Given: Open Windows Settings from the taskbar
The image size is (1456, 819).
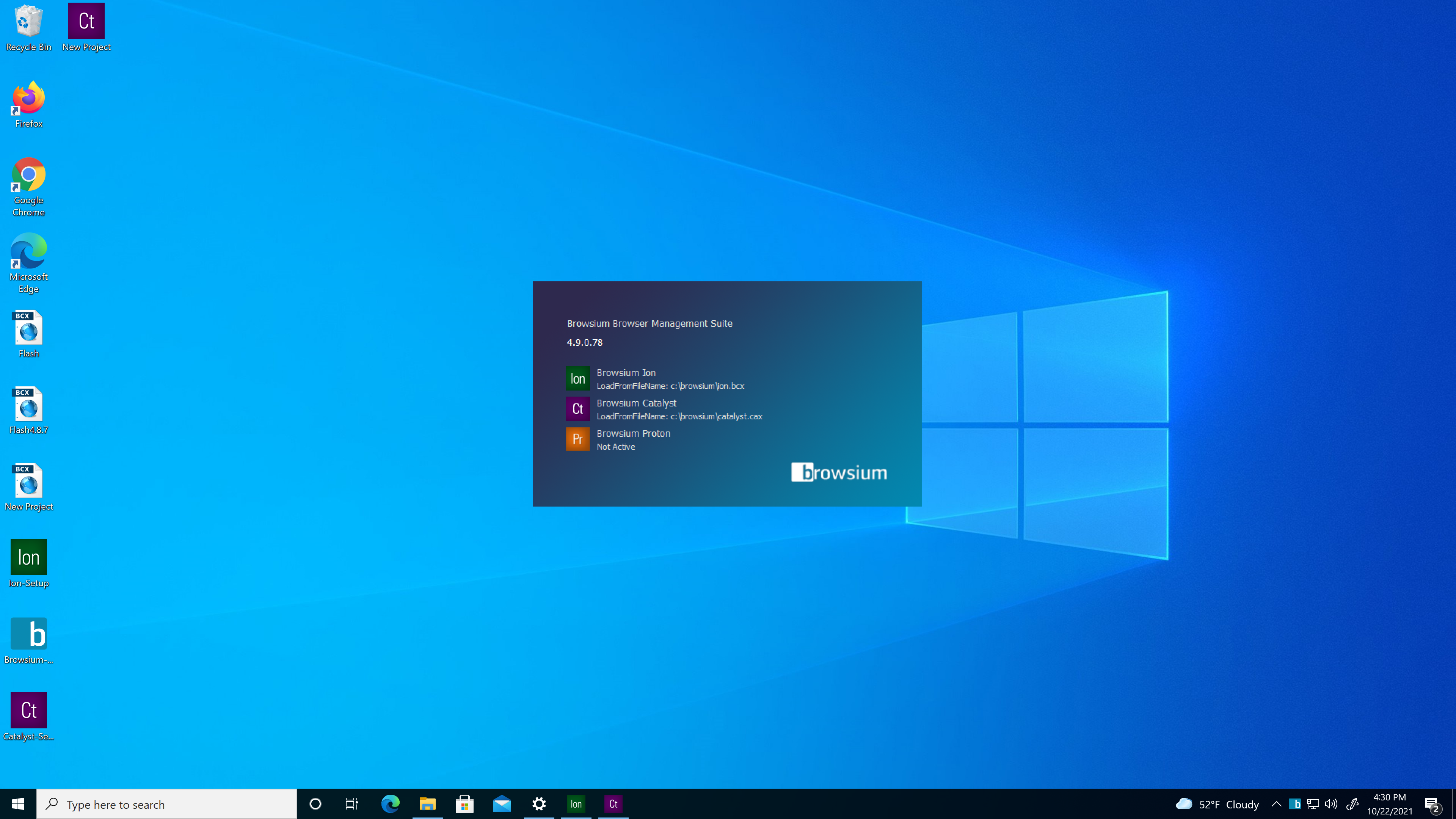Looking at the screenshot, I should pos(539,803).
